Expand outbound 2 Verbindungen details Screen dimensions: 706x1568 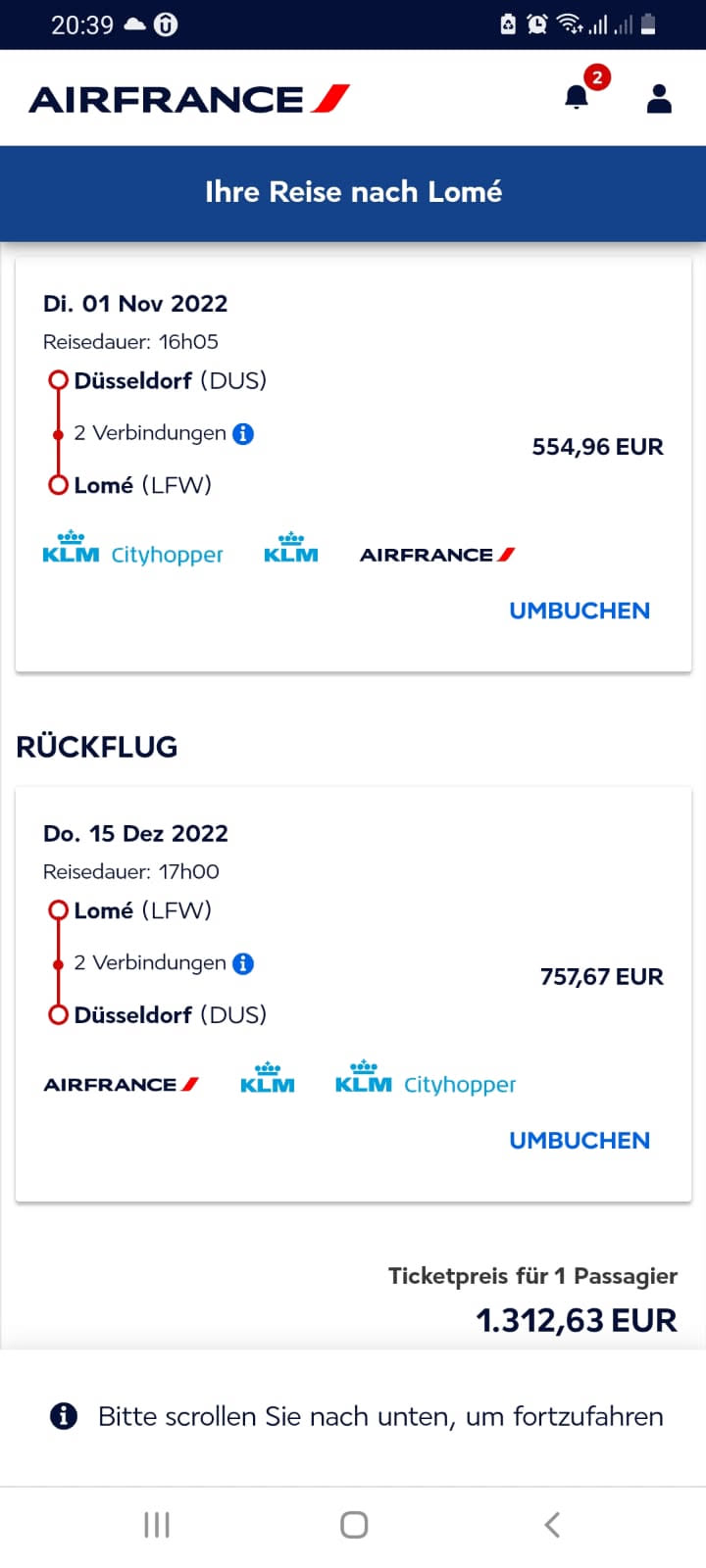point(150,433)
